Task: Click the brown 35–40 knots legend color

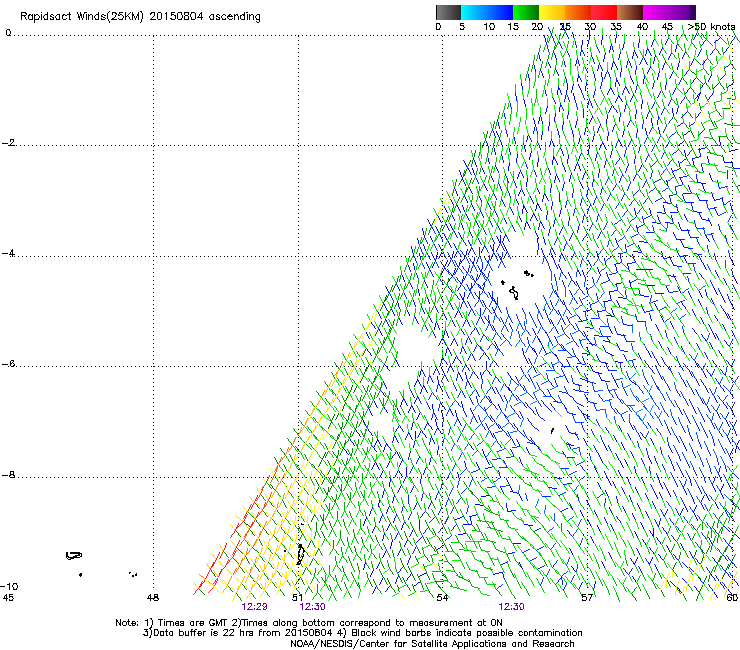Action: point(630,12)
